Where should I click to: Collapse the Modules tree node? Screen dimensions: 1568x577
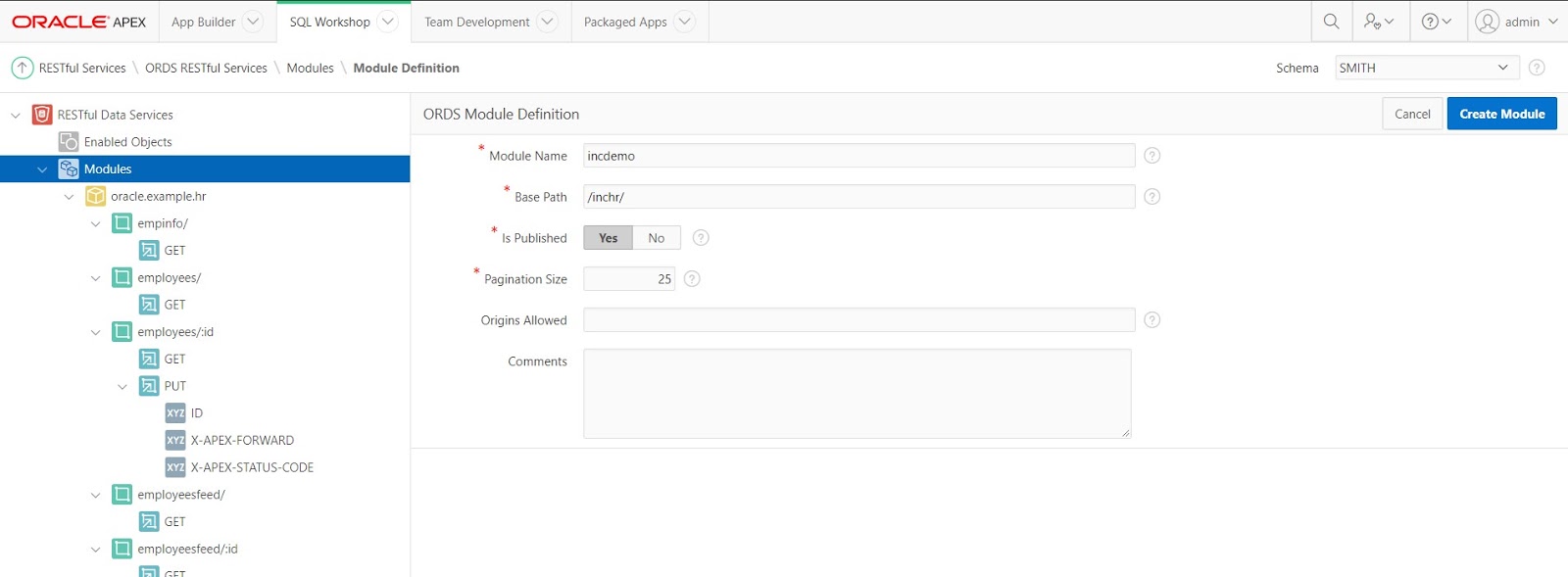tap(42, 169)
